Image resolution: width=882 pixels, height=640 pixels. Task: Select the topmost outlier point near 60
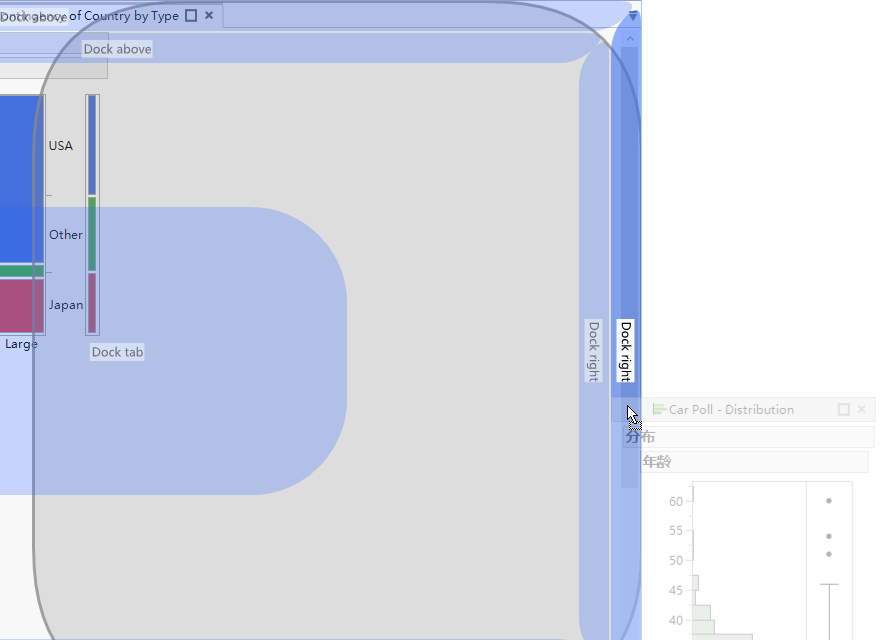point(829,501)
